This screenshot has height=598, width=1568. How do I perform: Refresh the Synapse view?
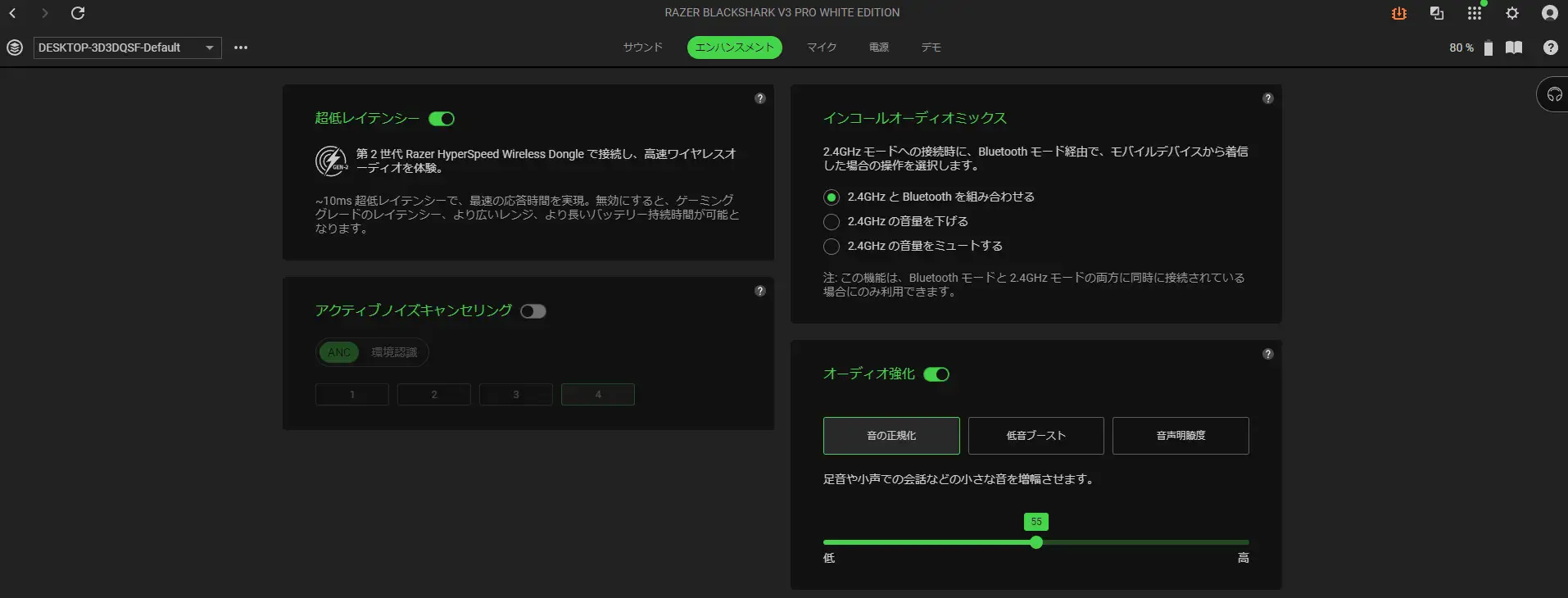click(78, 13)
